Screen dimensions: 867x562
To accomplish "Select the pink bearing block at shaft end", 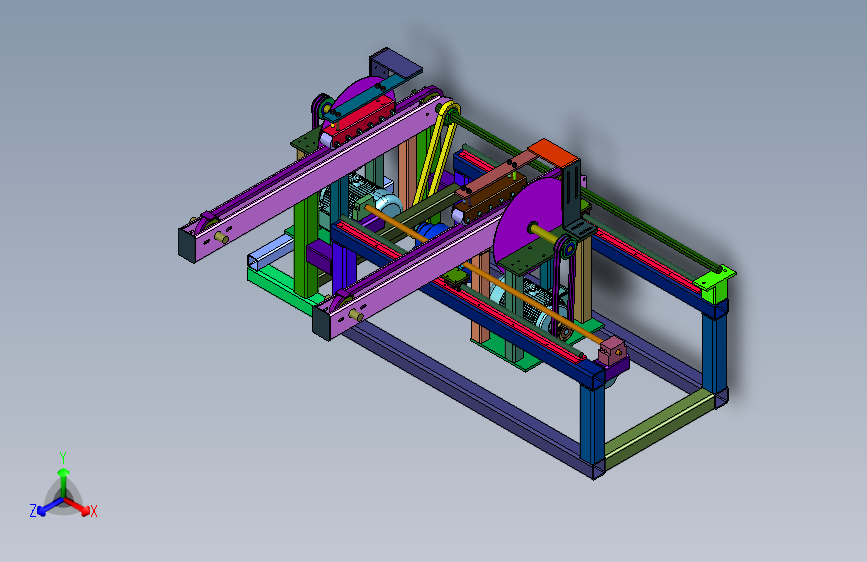I will (613, 351).
